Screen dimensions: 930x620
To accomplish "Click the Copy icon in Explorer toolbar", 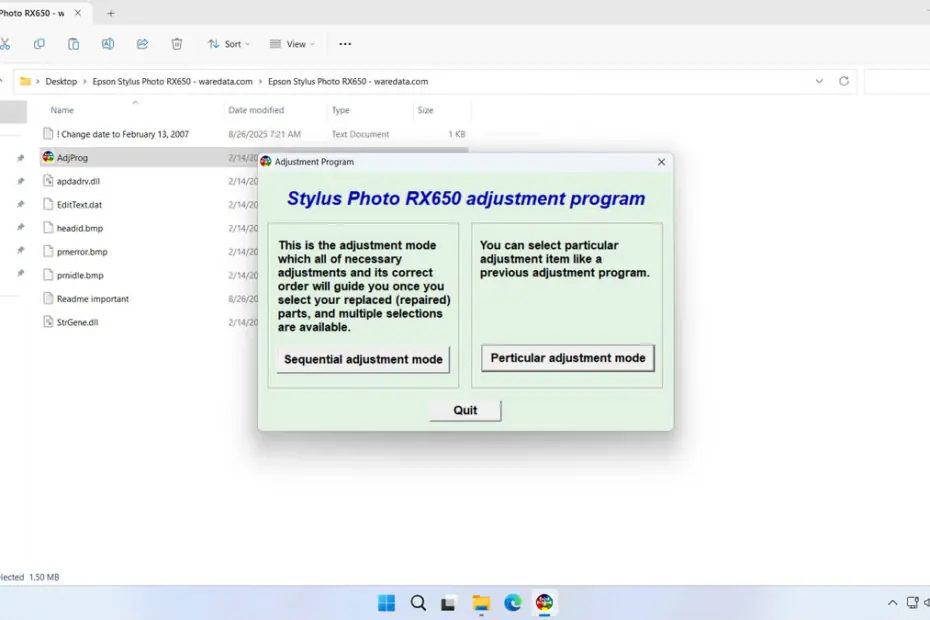I will 39,44.
